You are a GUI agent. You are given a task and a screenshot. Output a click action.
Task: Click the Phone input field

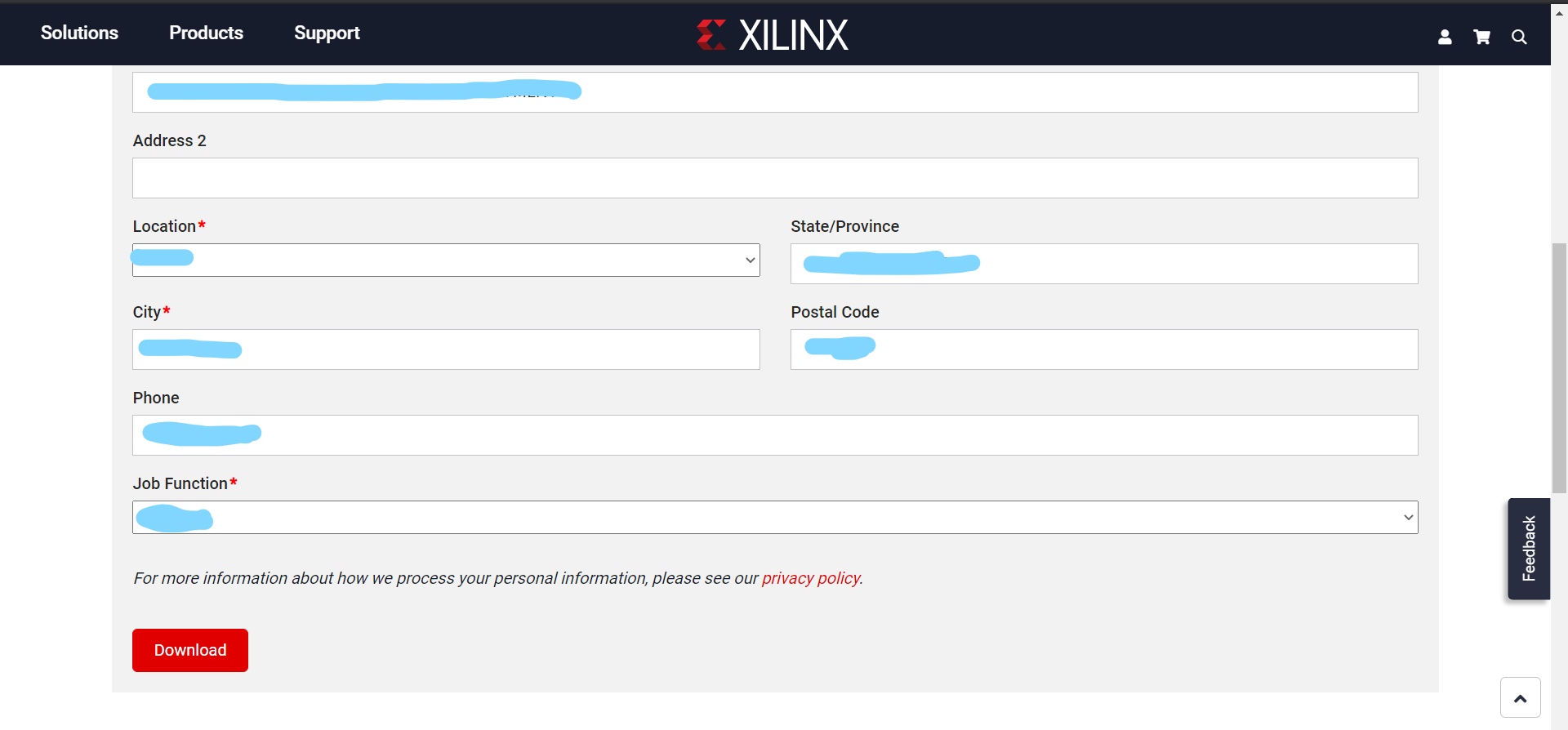coord(775,435)
